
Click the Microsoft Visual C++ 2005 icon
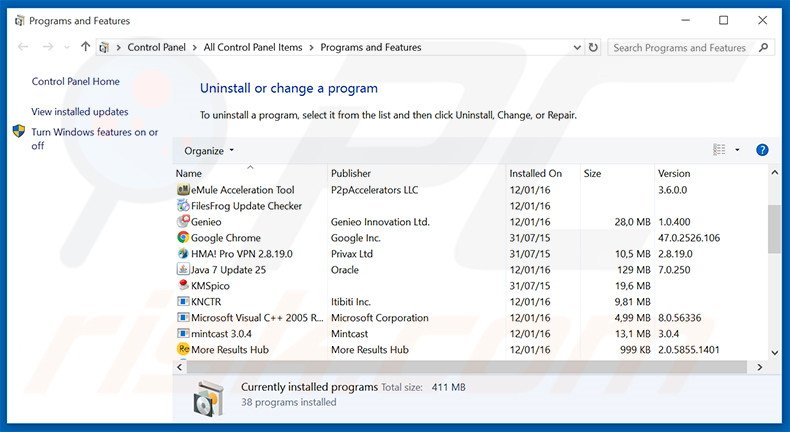(183, 318)
